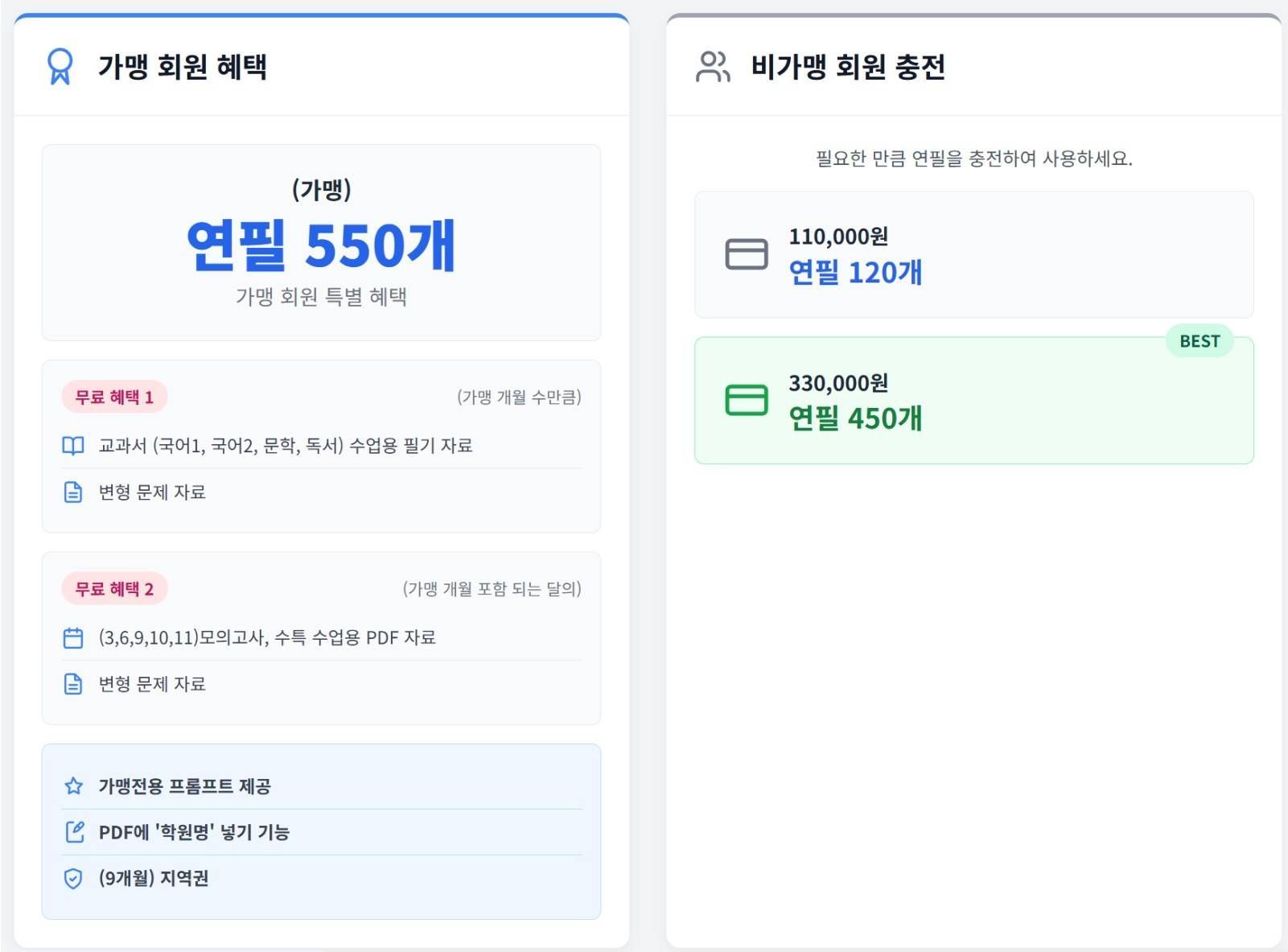Click the star icon for 가맹전용 프롬프트
The height and width of the screenshot is (952, 1288).
pyautogui.click(x=73, y=786)
